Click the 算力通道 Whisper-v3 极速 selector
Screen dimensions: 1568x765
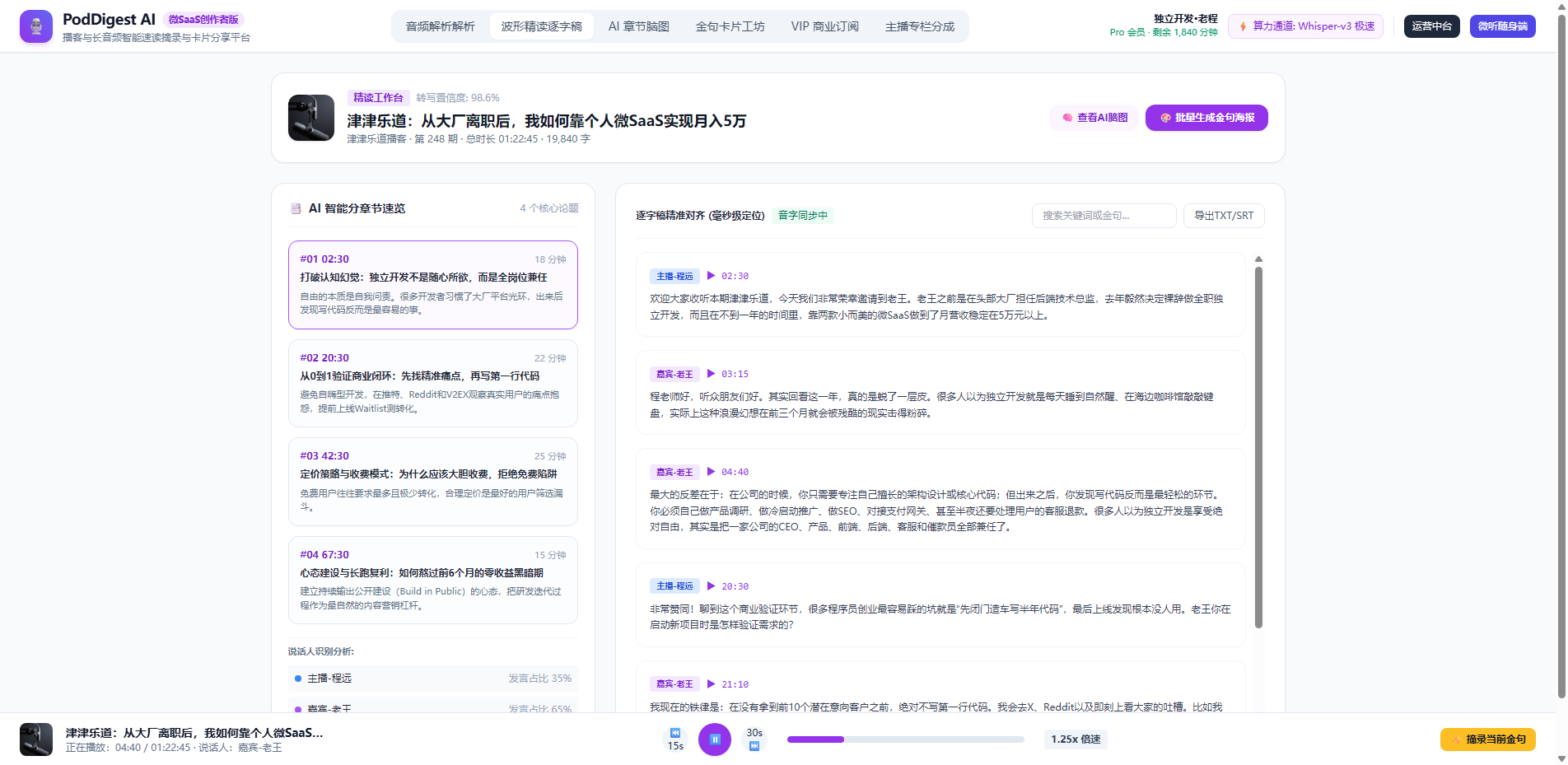point(1306,26)
